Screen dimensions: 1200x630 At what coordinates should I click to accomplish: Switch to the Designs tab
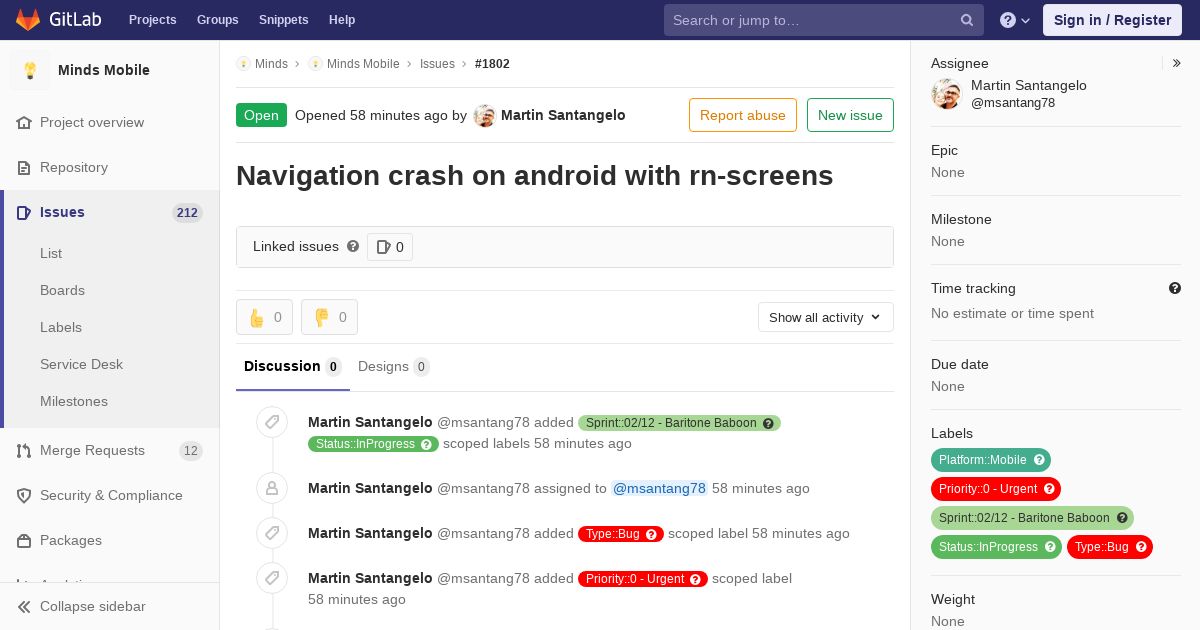point(394,366)
